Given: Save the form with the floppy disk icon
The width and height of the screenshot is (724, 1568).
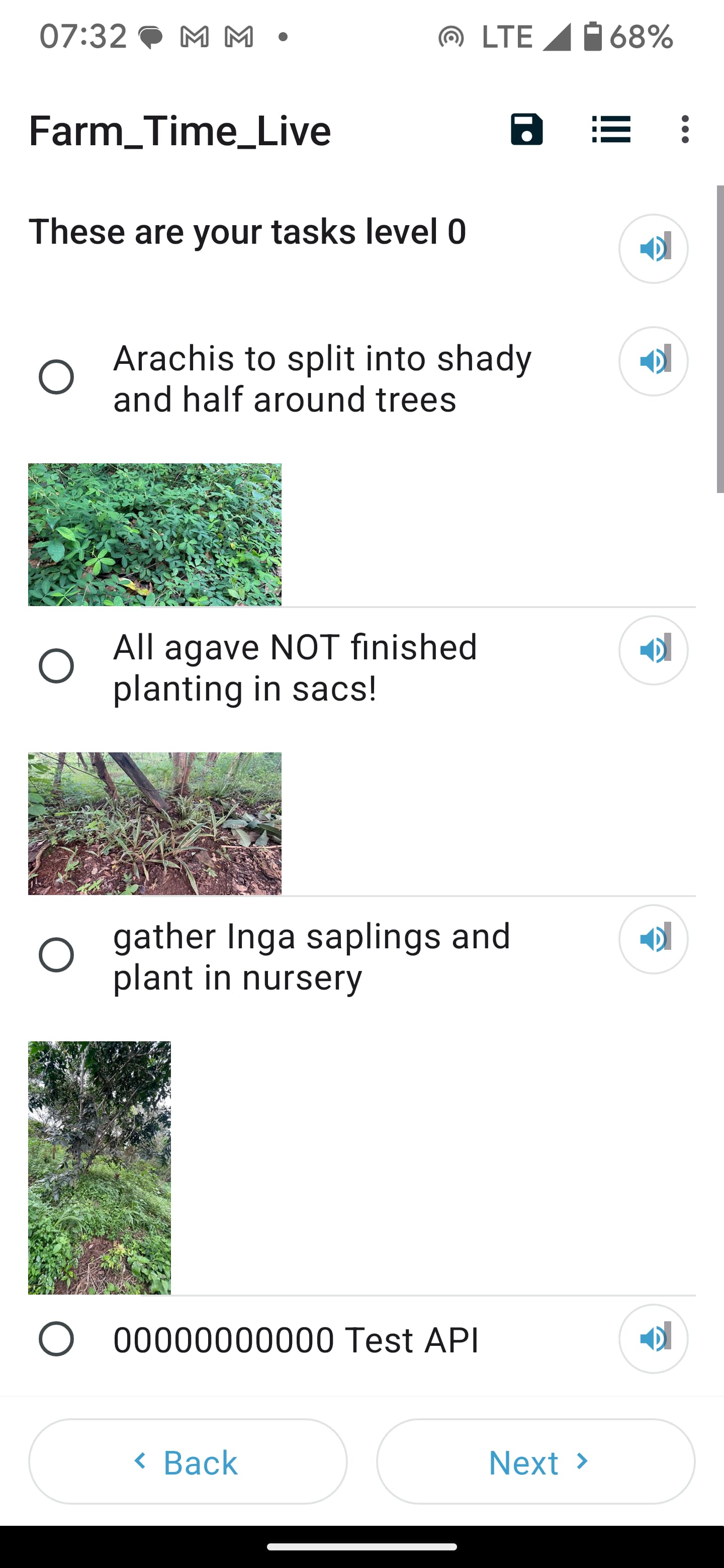Looking at the screenshot, I should (526, 130).
